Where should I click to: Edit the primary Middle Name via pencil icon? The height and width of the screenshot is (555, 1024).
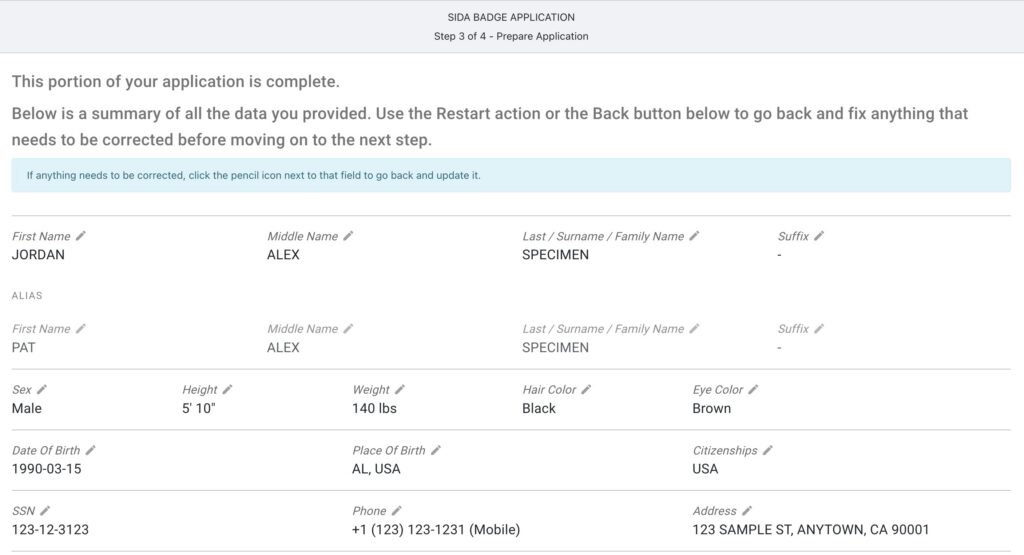pyautogui.click(x=348, y=236)
